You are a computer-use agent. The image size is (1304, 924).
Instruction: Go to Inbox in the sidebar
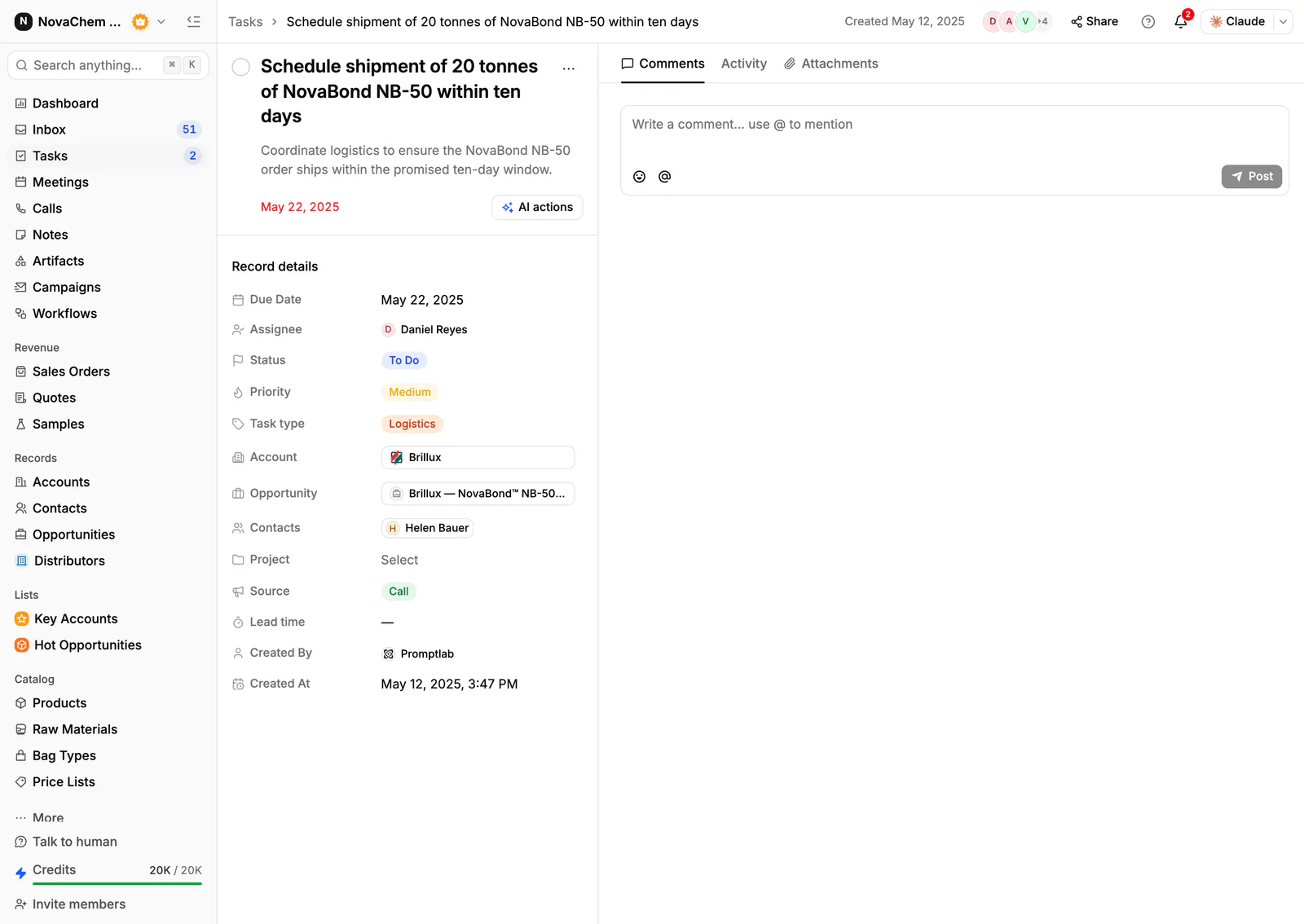click(x=108, y=130)
